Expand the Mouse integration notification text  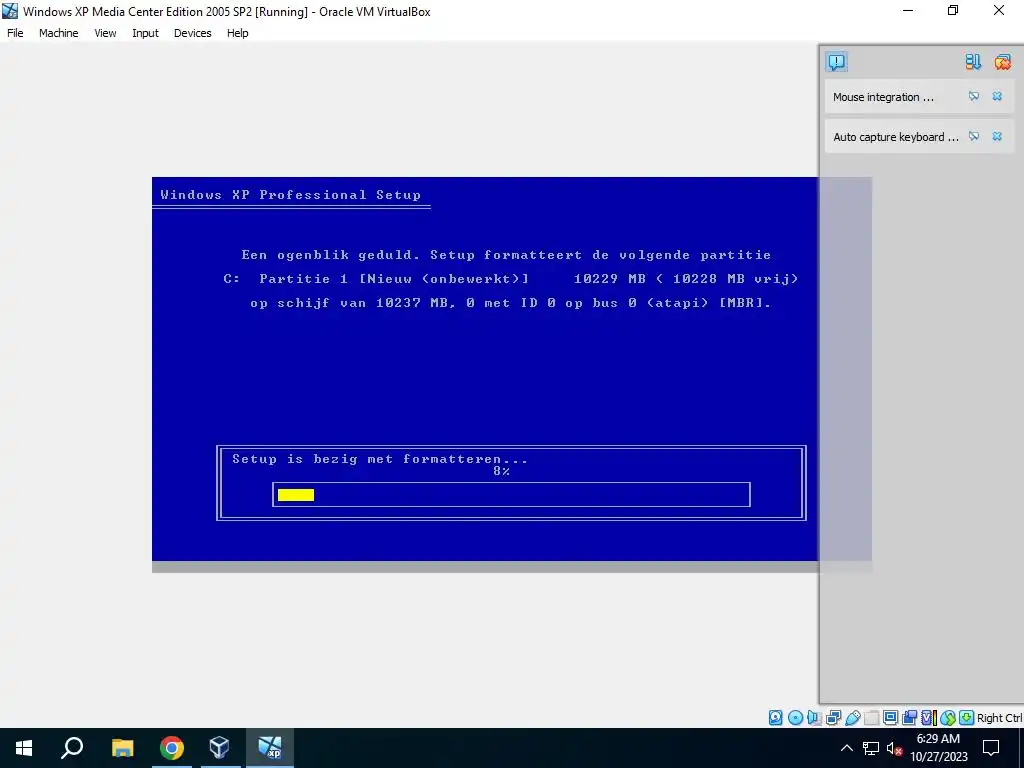[883, 97]
